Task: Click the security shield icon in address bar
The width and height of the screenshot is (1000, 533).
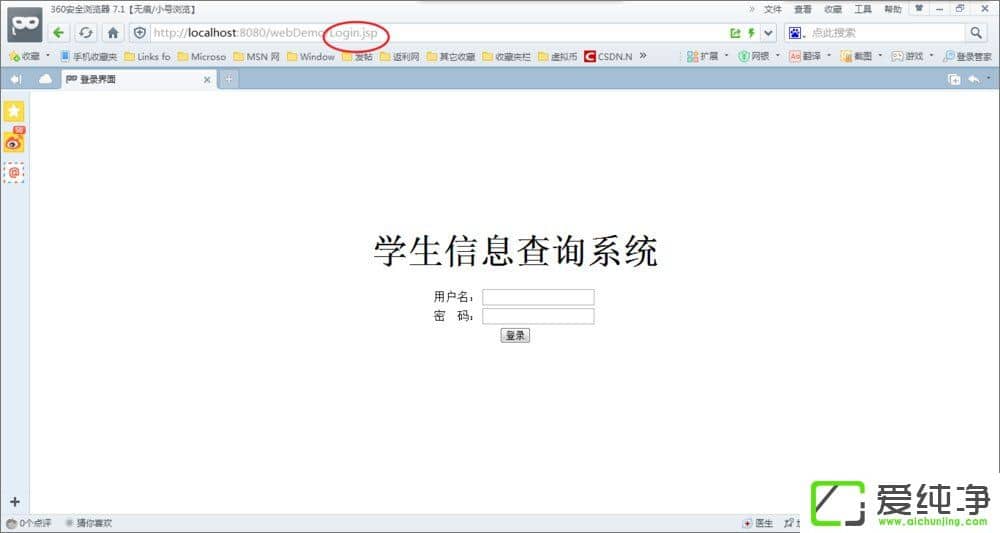Action: (140, 33)
